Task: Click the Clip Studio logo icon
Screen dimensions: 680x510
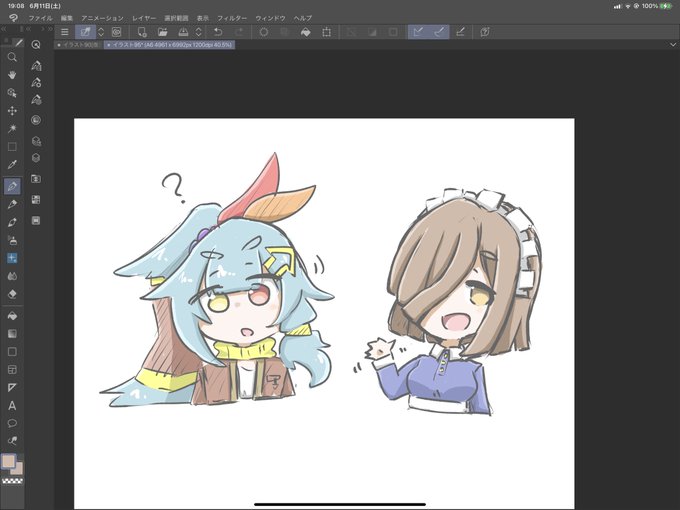Action: pos(13,18)
